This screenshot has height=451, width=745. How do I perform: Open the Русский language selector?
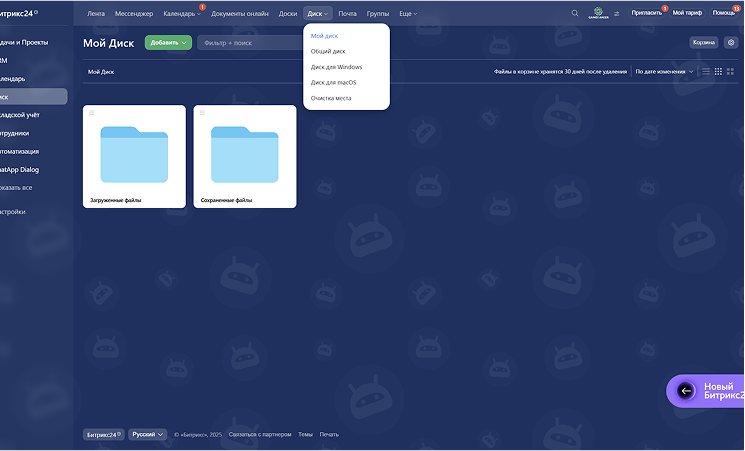(147, 434)
